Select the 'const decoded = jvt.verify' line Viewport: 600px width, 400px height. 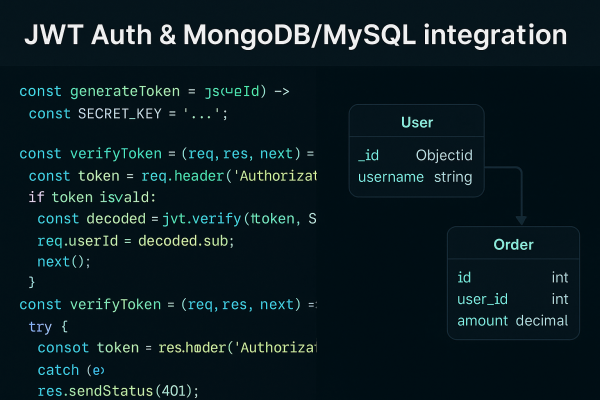tap(177, 219)
